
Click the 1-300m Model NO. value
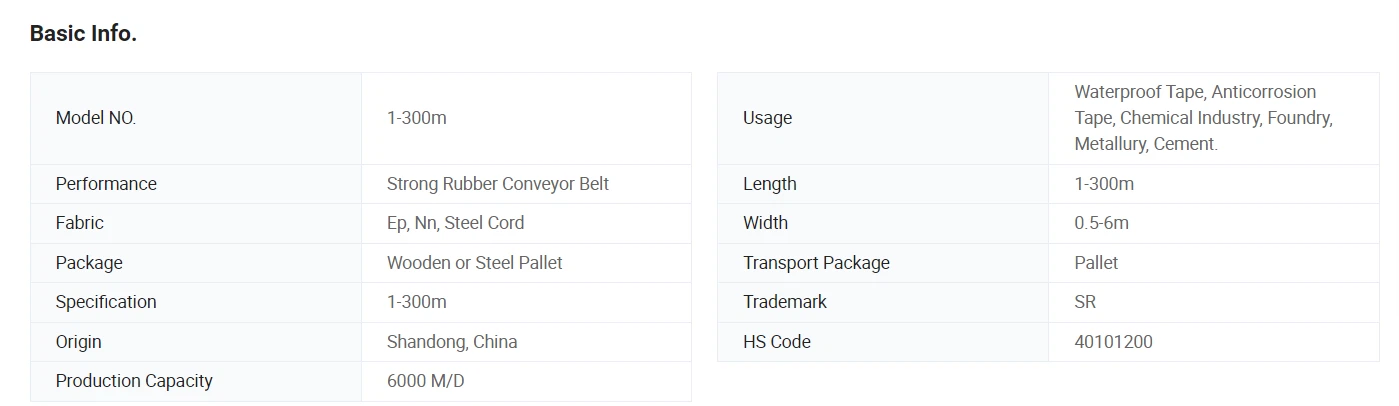point(416,118)
